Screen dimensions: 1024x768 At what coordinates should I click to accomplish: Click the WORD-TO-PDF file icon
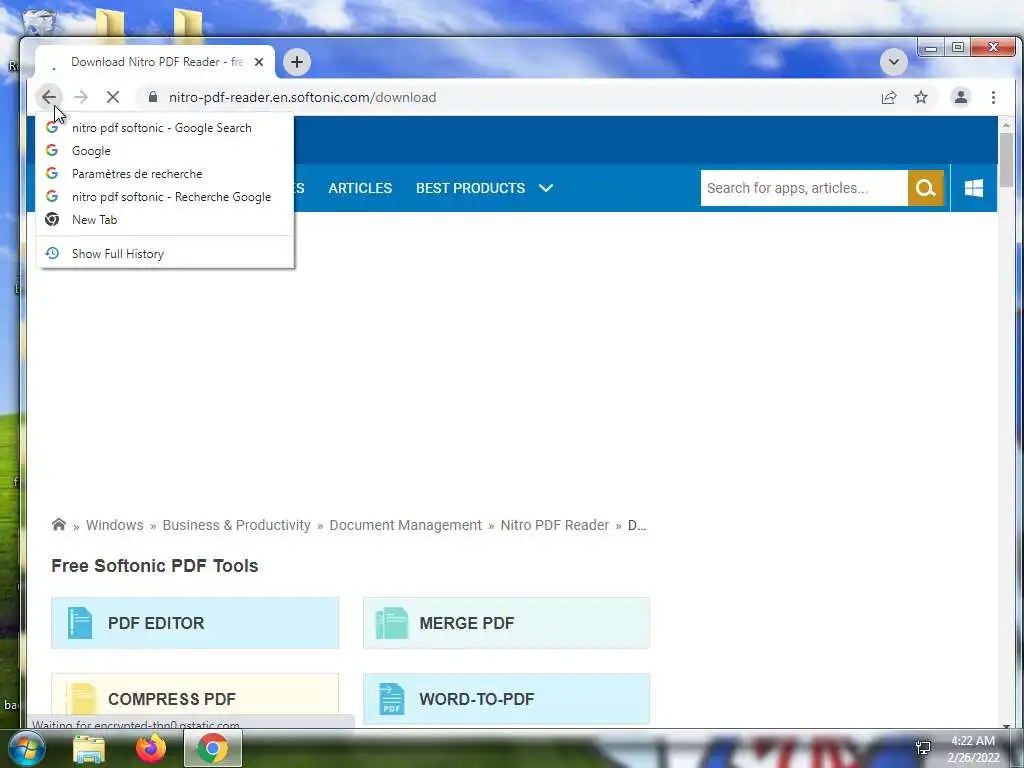(x=392, y=699)
